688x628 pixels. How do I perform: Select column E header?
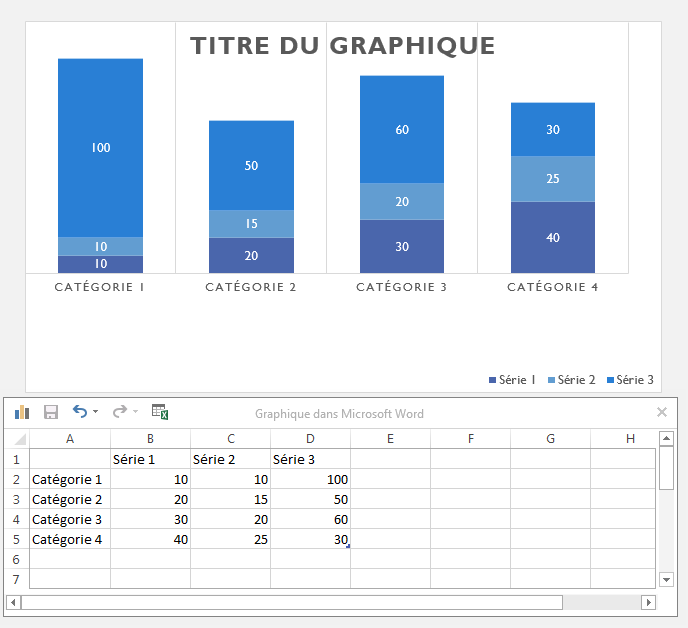click(x=390, y=438)
